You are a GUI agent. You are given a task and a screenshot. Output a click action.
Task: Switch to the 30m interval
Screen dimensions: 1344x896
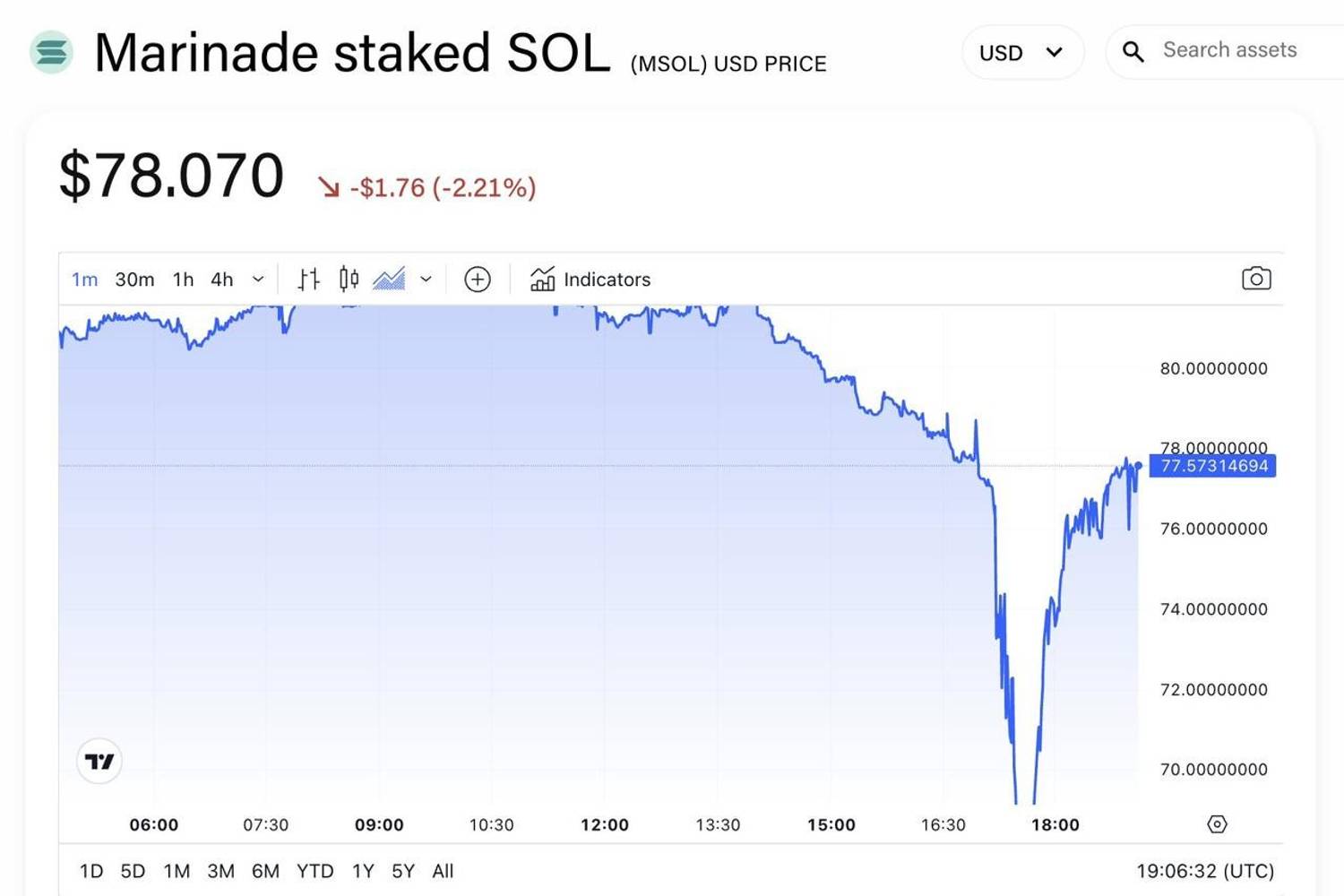pyautogui.click(x=134, y=280)
